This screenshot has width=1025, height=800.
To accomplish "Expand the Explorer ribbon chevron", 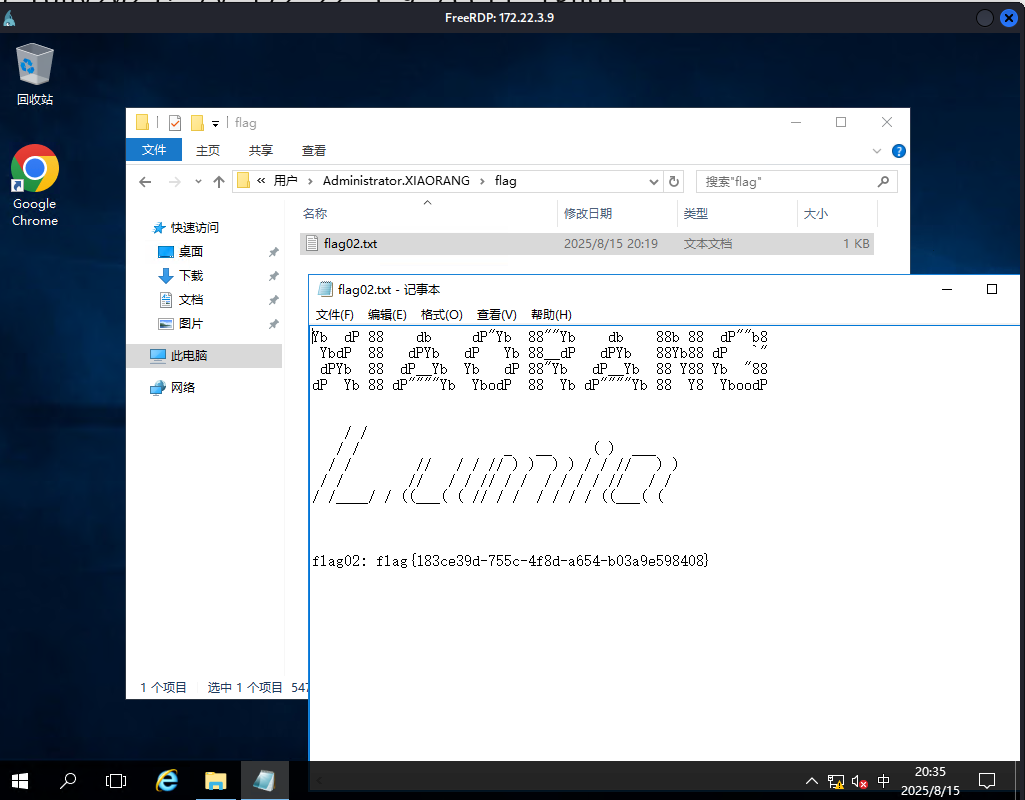I will tap(877, 151).
